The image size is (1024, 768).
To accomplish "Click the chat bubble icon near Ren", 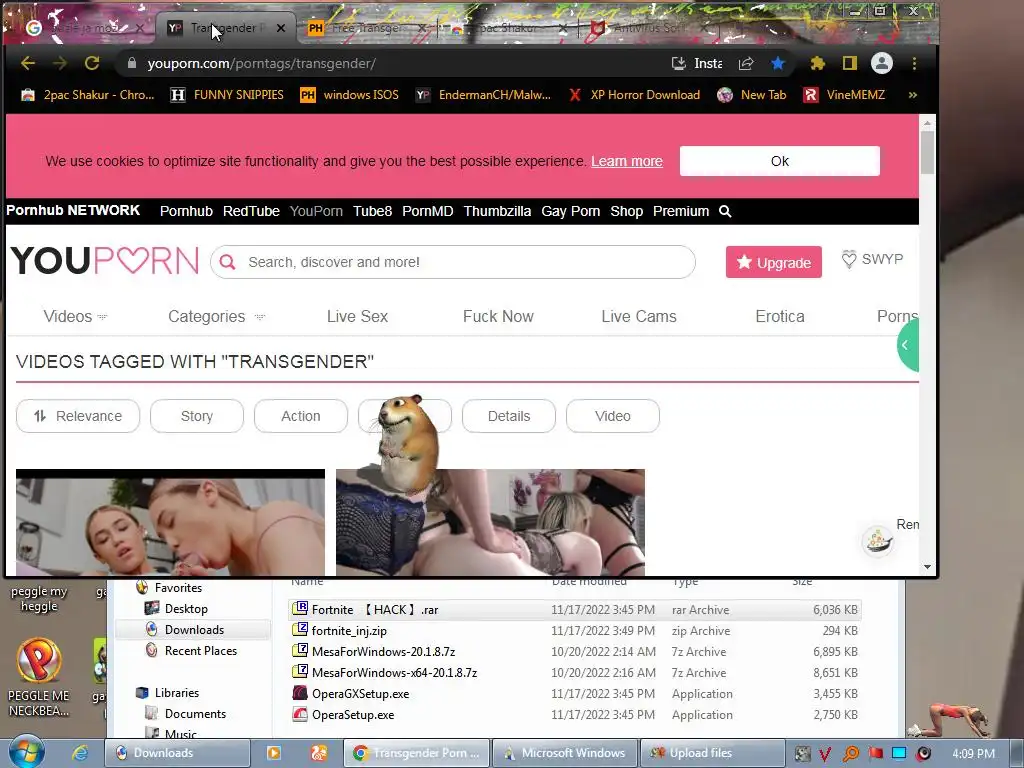I will click(x=877, y=540).
